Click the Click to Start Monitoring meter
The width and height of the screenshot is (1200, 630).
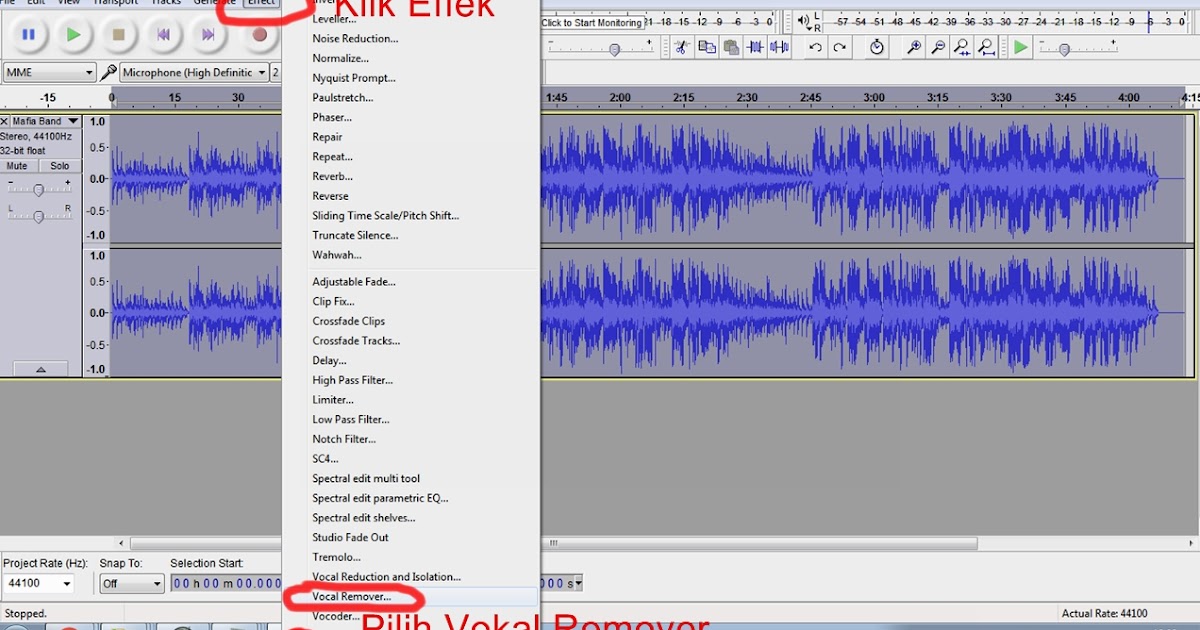point(592,22)
